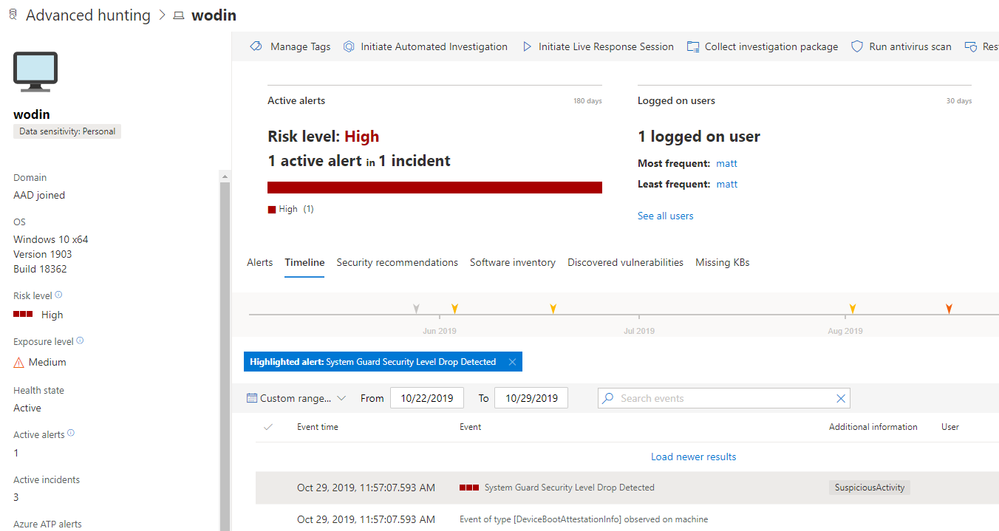This screenshot has width=999, height=531.
Task: Click the sidebar scrollbar up arrow
Action: click(224, 176)
